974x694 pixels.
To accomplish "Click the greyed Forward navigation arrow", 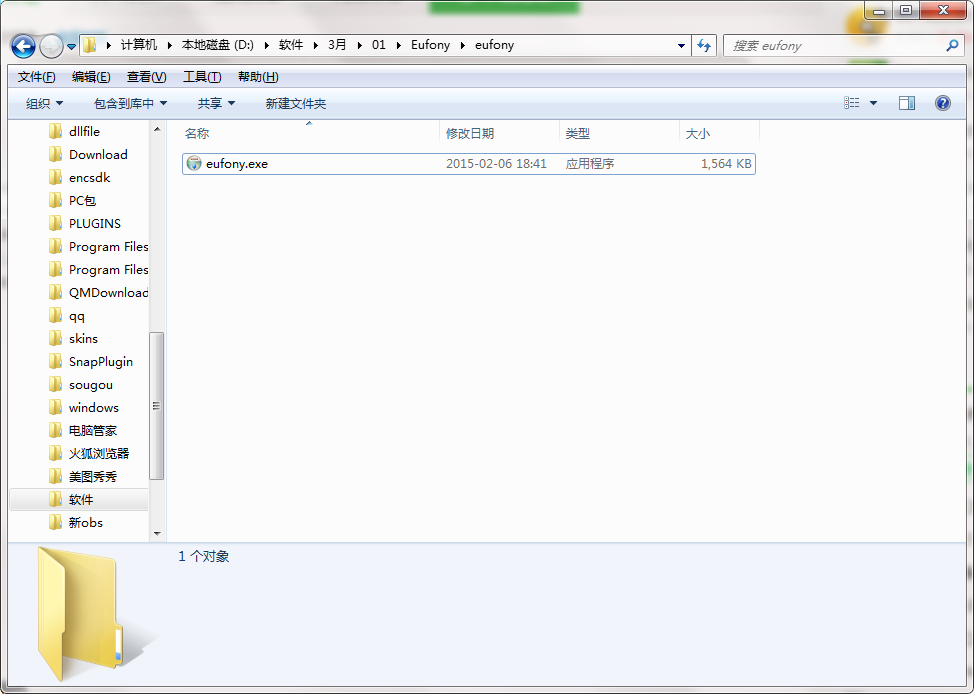I will tap(51, 45).
